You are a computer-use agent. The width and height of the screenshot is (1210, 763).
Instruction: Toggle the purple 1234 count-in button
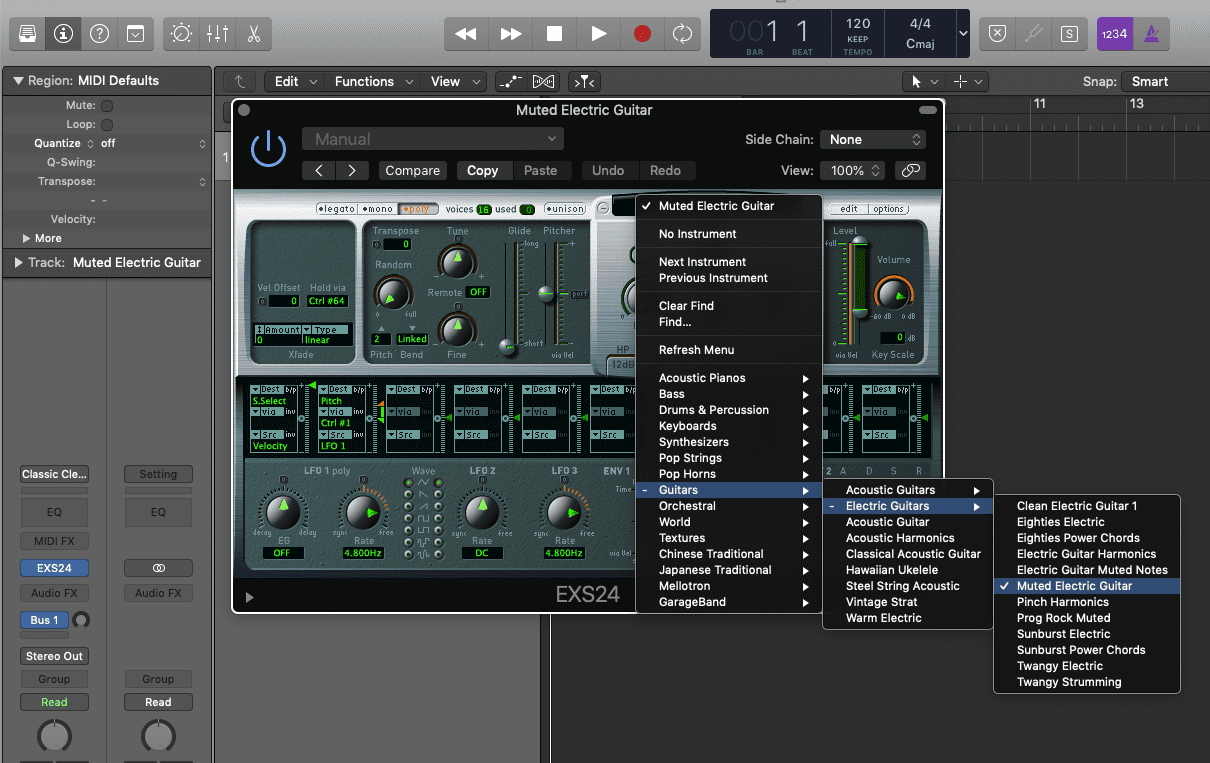(x=1114, y=33)
